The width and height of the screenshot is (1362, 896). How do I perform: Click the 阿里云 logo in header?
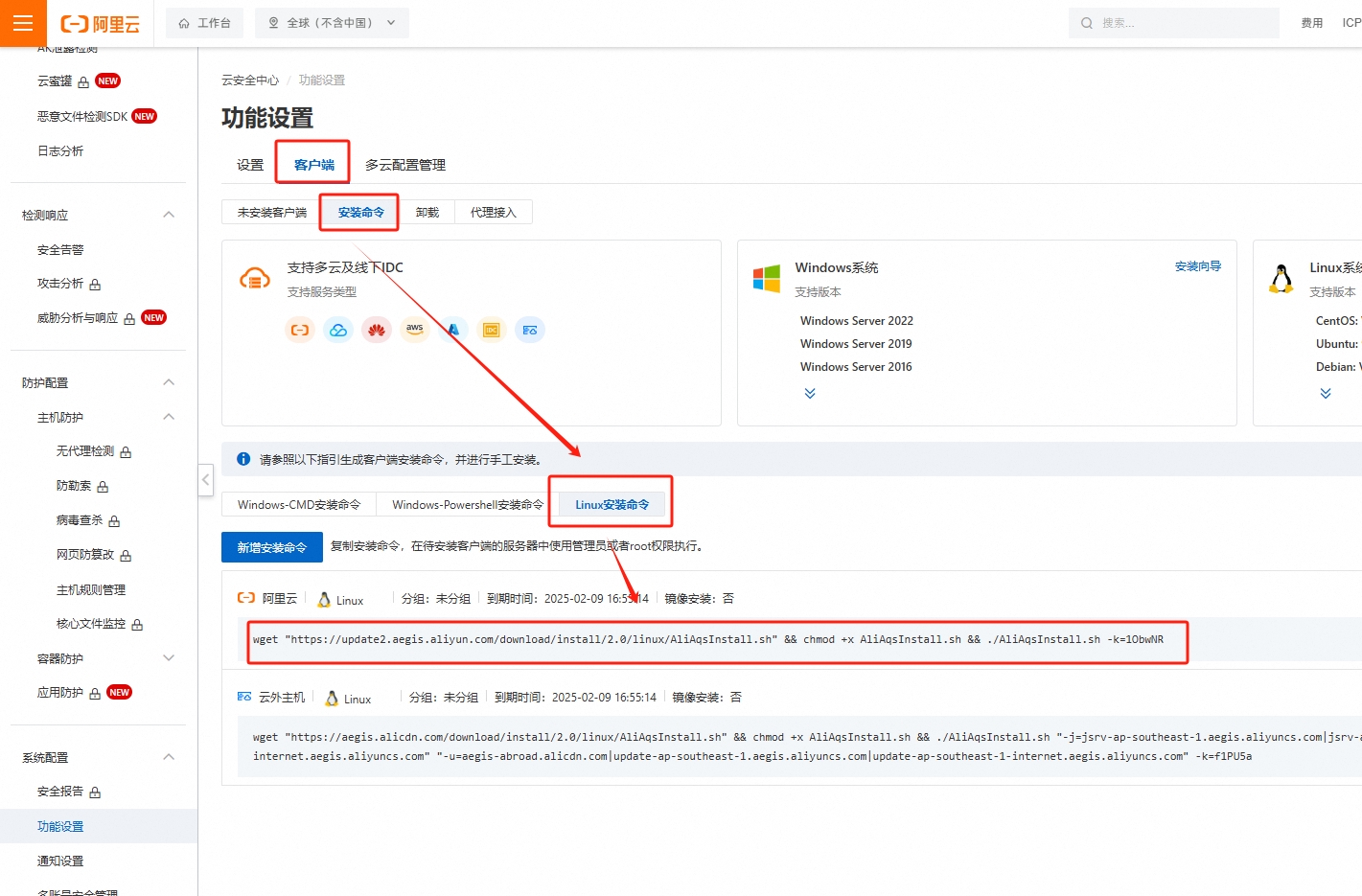click(x=101, y=24)
